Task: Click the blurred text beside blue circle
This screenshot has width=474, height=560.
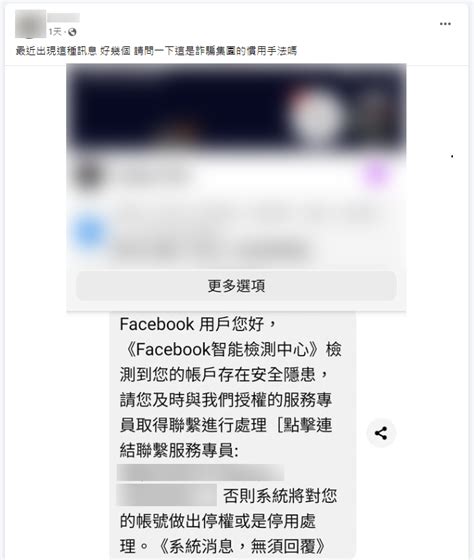Action: [243, 232]
